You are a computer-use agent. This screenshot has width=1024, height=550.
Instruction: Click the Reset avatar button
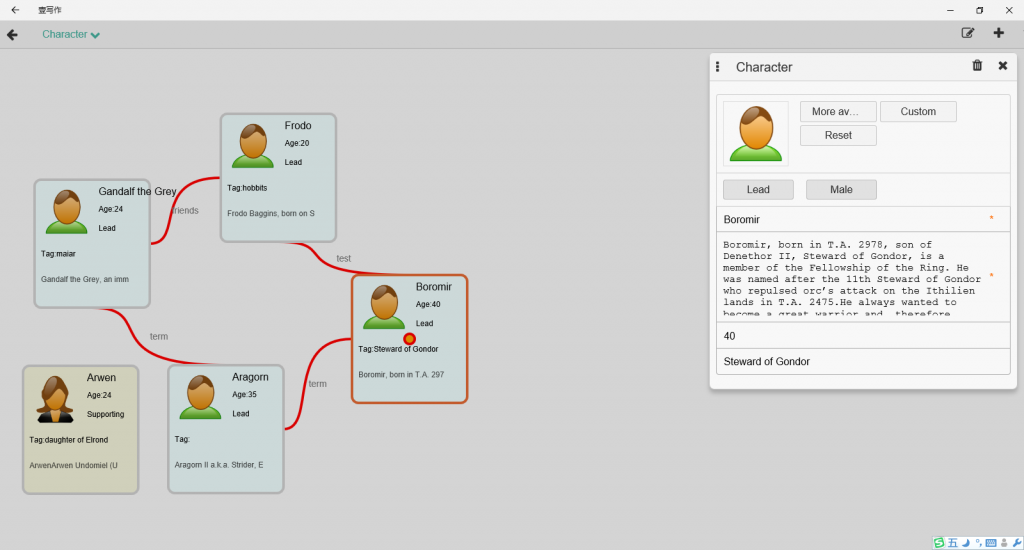pos(838,135)
